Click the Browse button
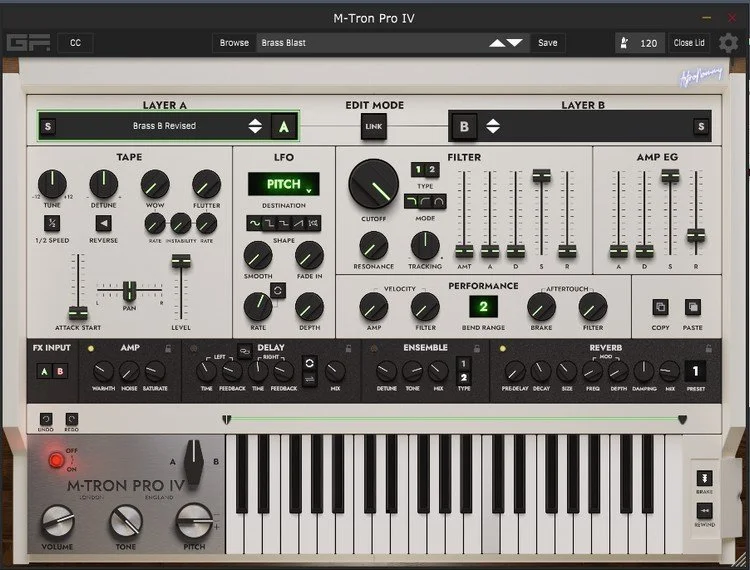Image resolution: width=750 pixels, height=570 pixels. tap(234, 43)
